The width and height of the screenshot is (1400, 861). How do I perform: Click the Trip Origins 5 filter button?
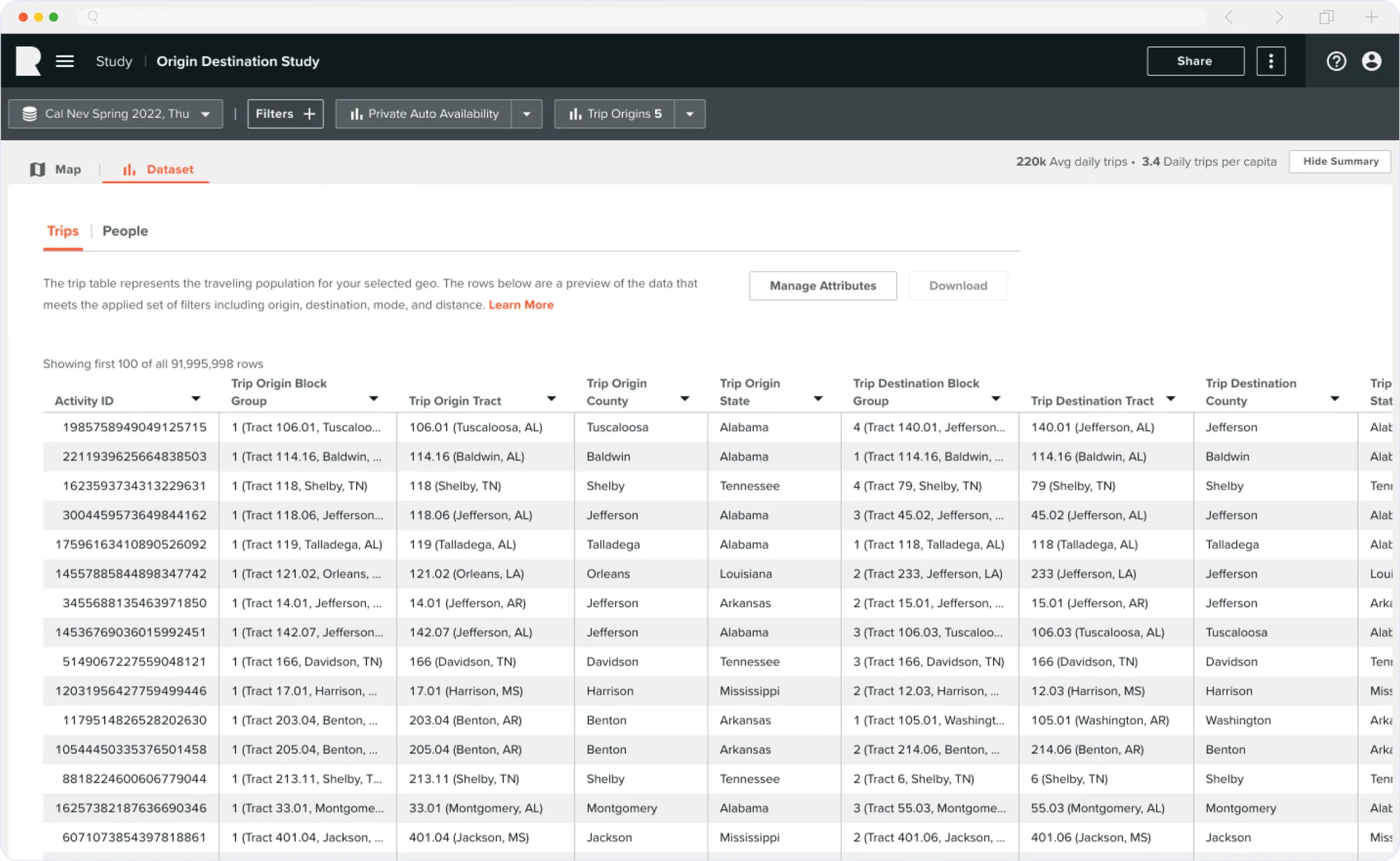(615, 114)
